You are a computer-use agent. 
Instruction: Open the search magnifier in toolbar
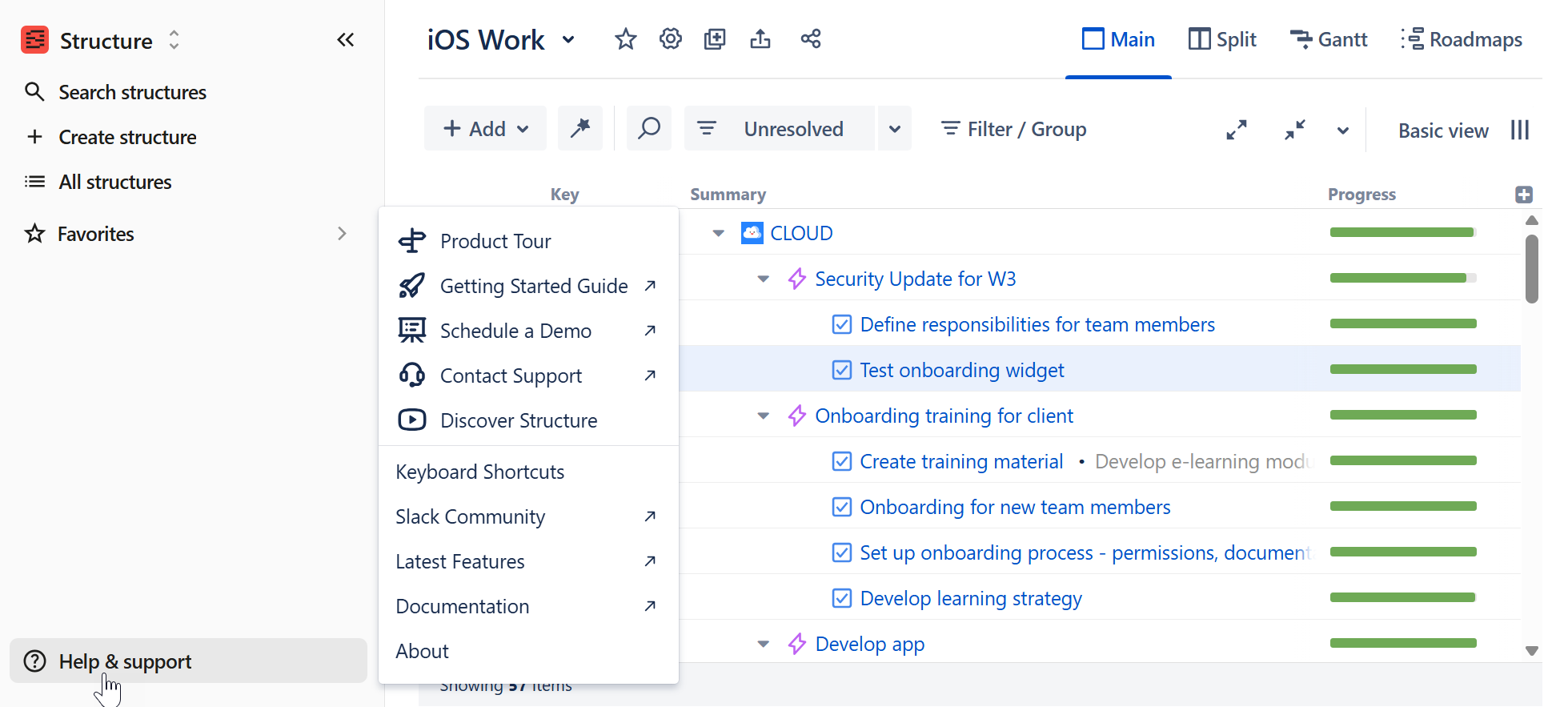pos(648,128)
